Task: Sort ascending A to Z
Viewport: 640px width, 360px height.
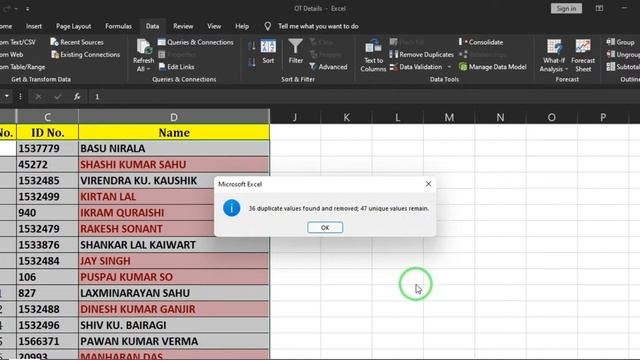Action: coord(252,46)
